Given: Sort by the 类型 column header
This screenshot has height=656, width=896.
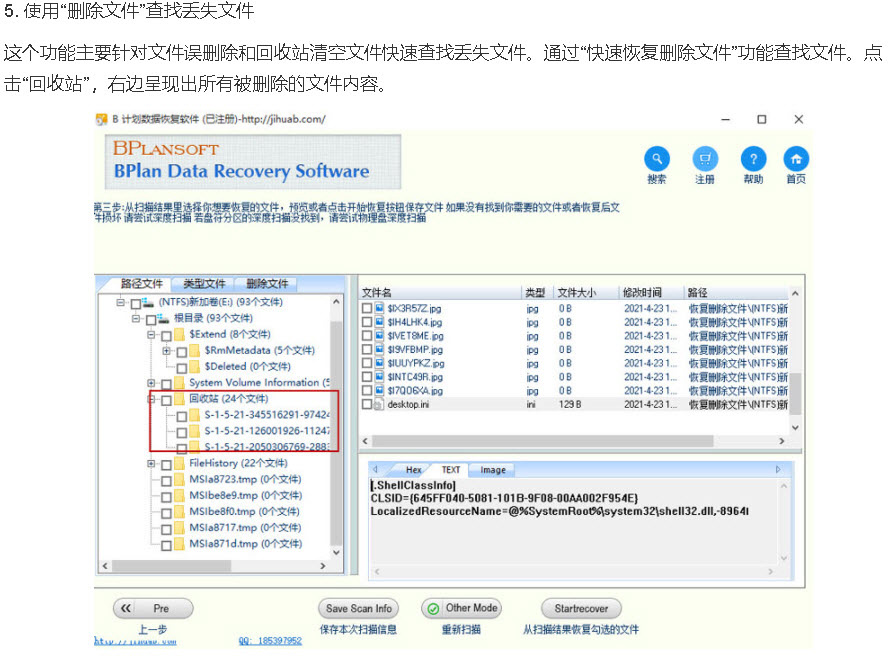Looking at the screenshot, I should point(537,293).
